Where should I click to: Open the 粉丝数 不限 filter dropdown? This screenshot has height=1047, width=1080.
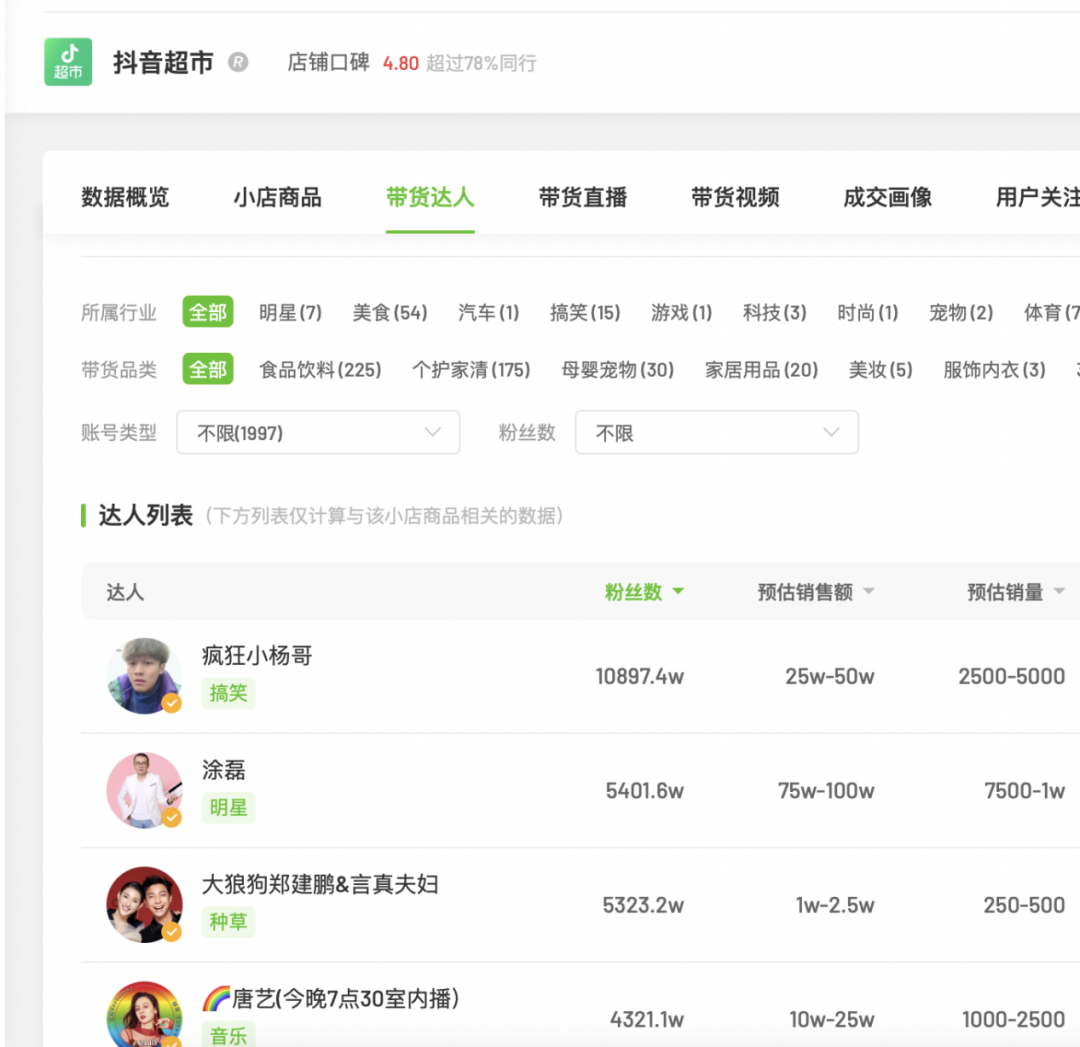click(x=716, y=432)
